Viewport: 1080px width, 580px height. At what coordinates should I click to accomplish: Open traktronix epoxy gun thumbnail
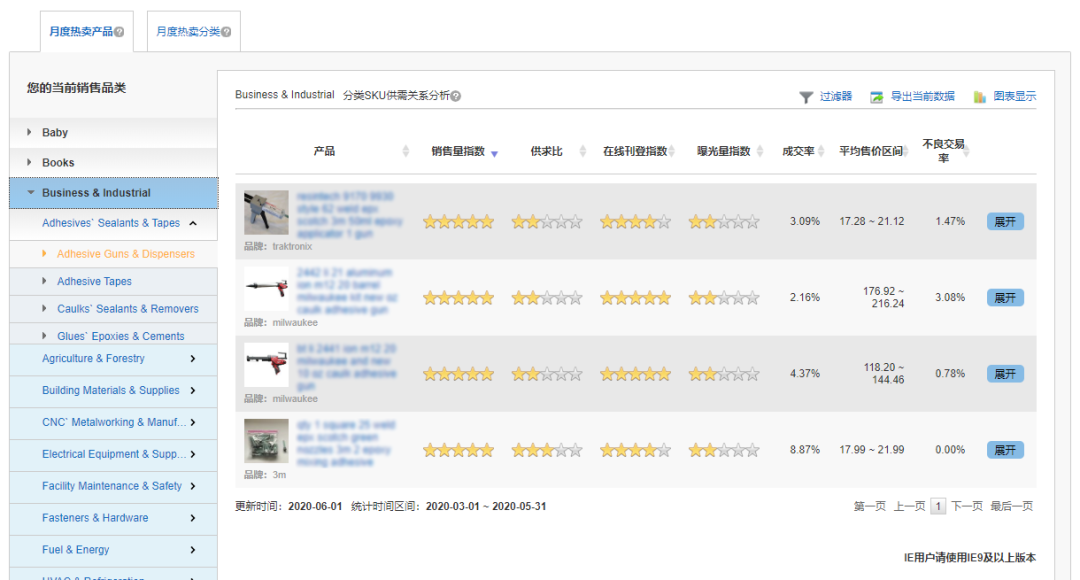click(x=266, y=213)
